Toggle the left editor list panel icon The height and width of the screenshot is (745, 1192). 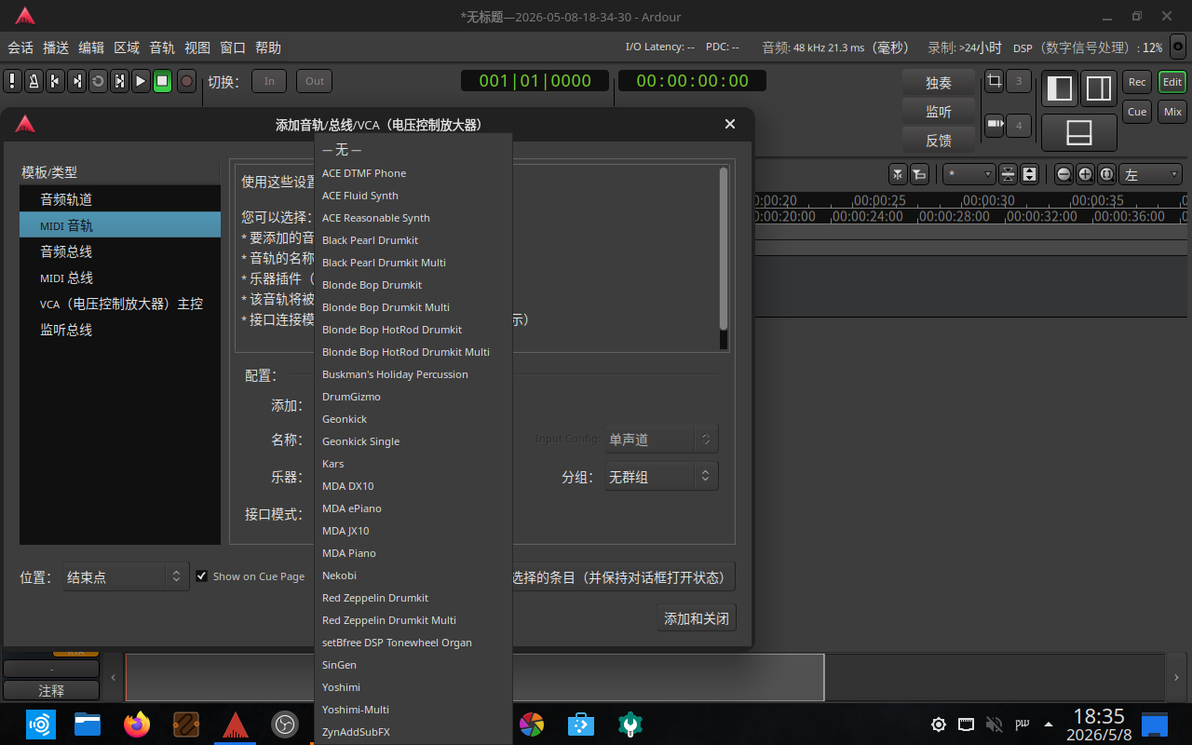pos(1060,88)
